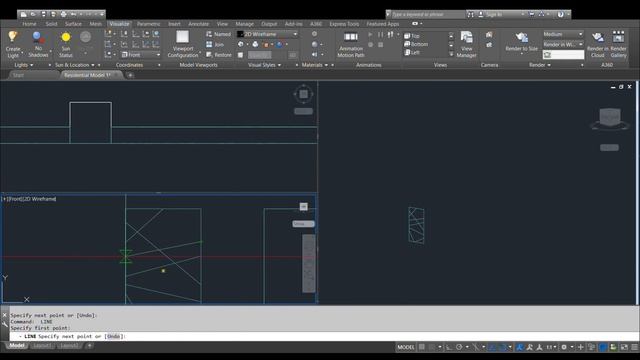
Task: Click the Render in Cloud icon
Action: (x=598, y=38)
